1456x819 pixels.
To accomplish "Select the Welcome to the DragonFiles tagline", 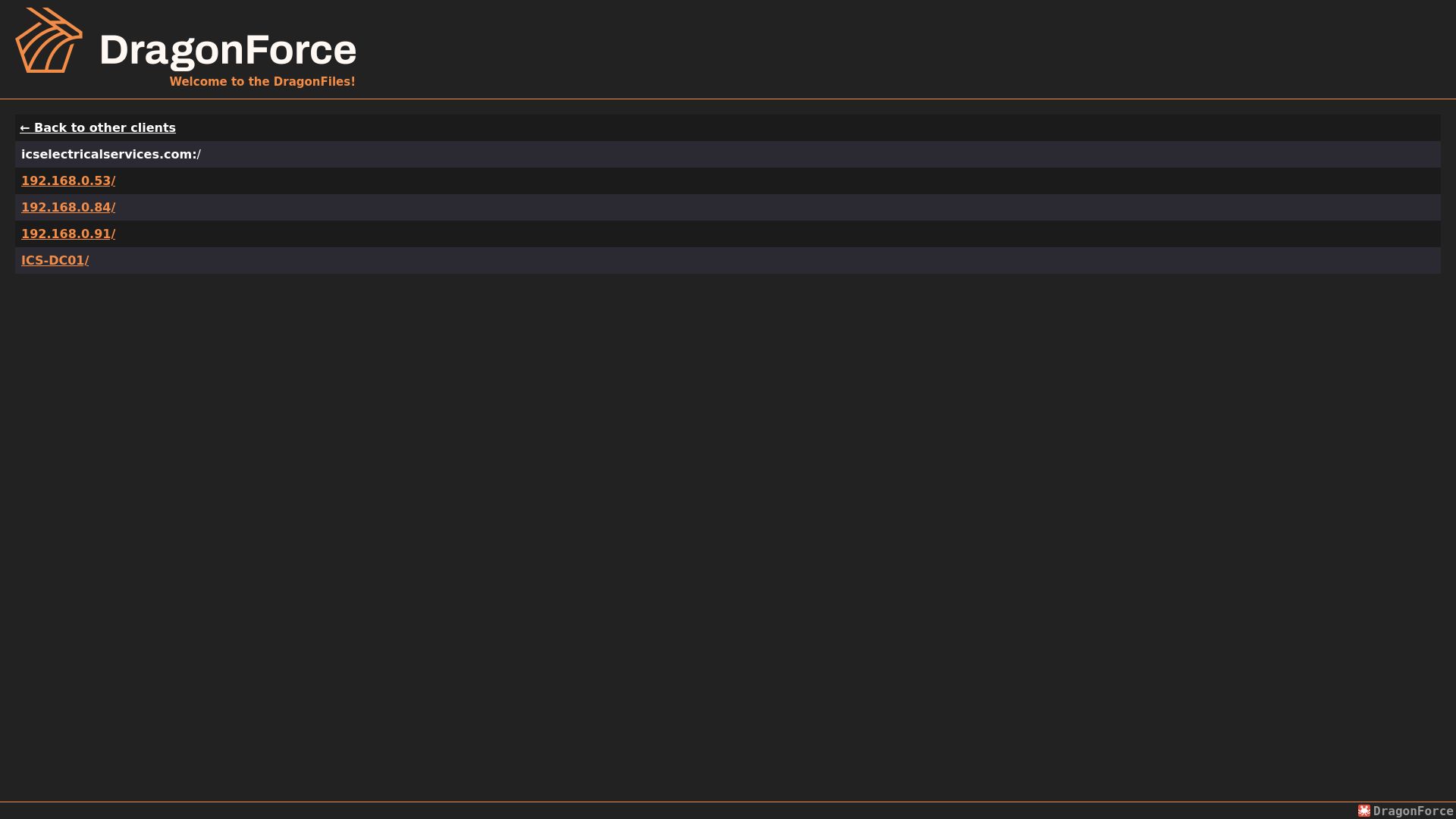I will (262, 81).
